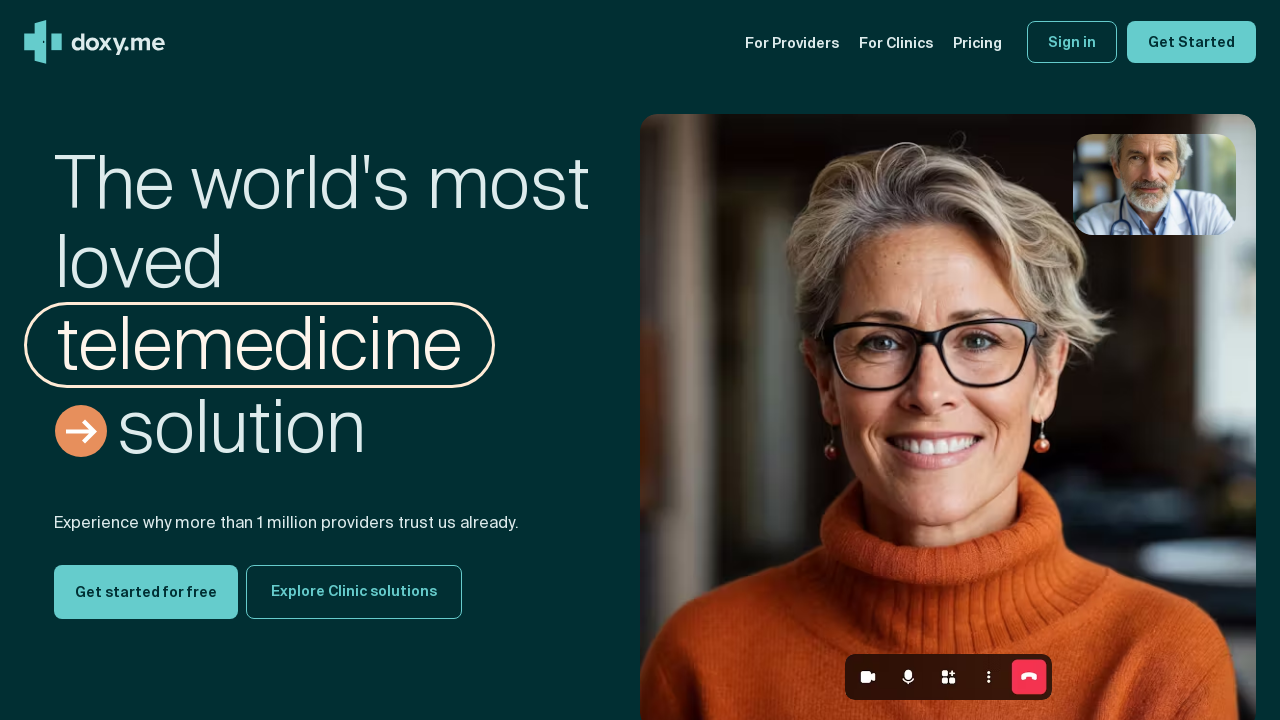Click Get started for free button

click(x=146, y=592)
